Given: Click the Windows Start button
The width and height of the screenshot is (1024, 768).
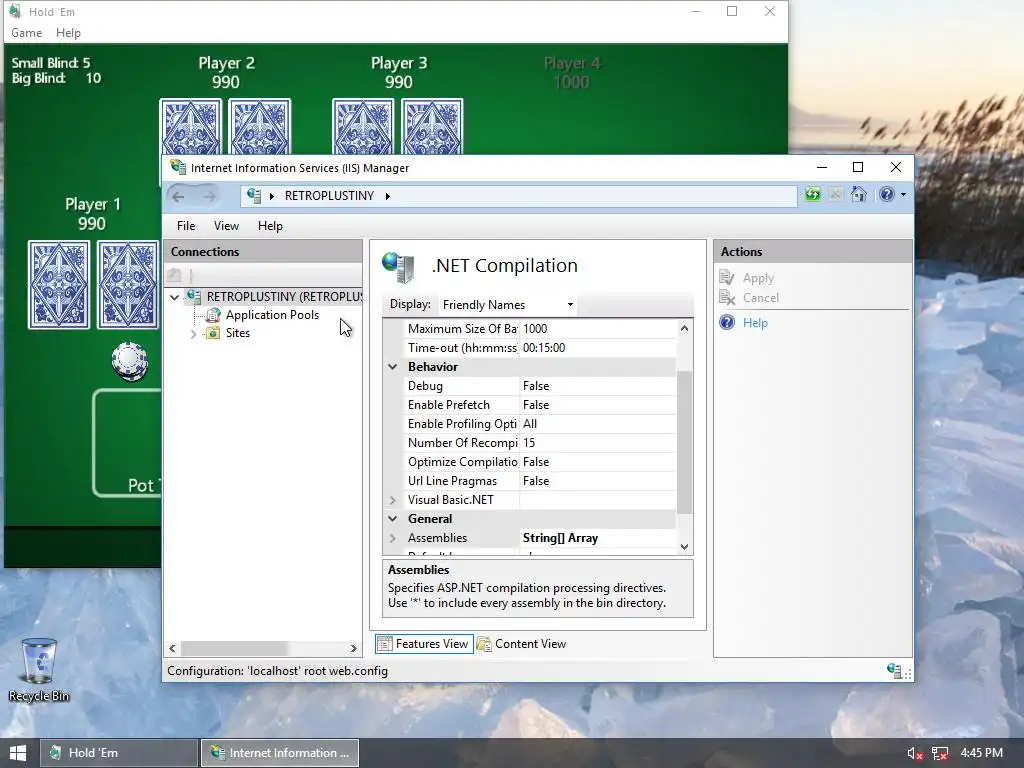Looking at the screenshot, I should [18, 753].
